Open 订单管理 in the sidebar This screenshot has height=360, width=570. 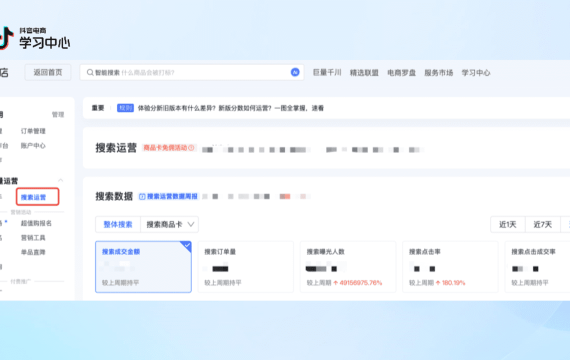click(33, 131)
